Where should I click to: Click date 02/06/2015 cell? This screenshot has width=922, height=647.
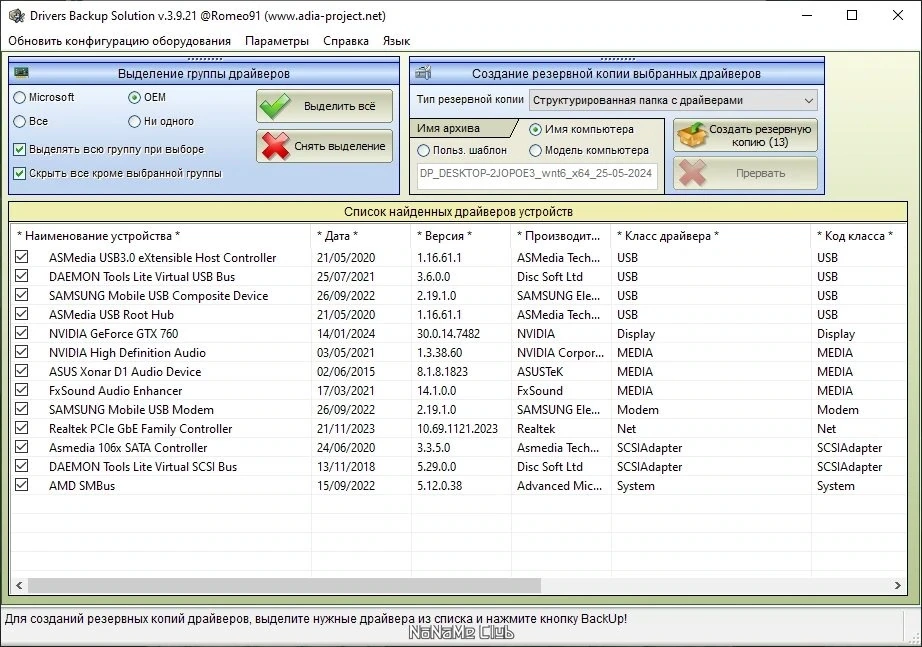(x=346, y=372)
